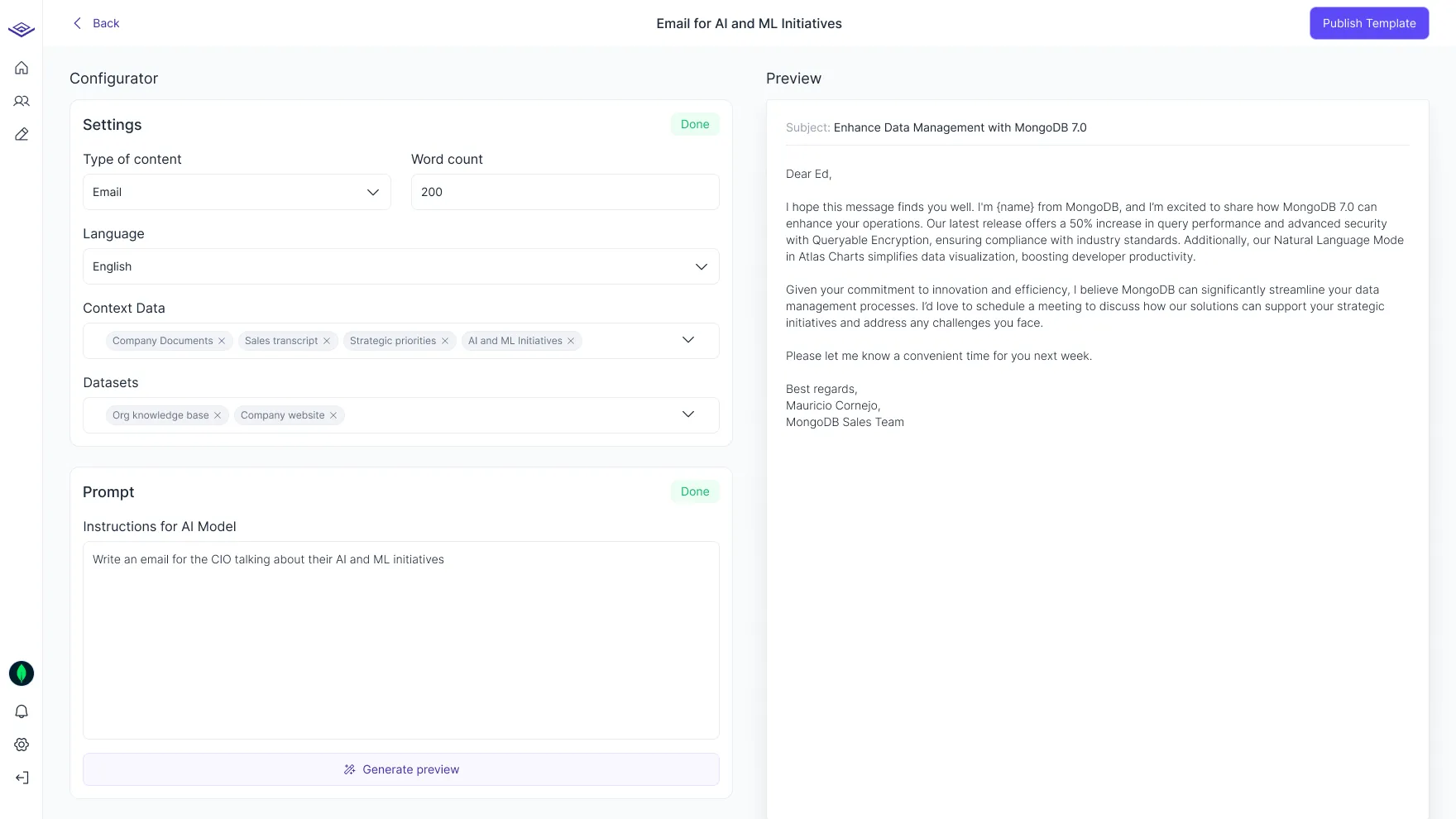
Task: Remove Strategic priorities tag
Action: click(445, 341)
